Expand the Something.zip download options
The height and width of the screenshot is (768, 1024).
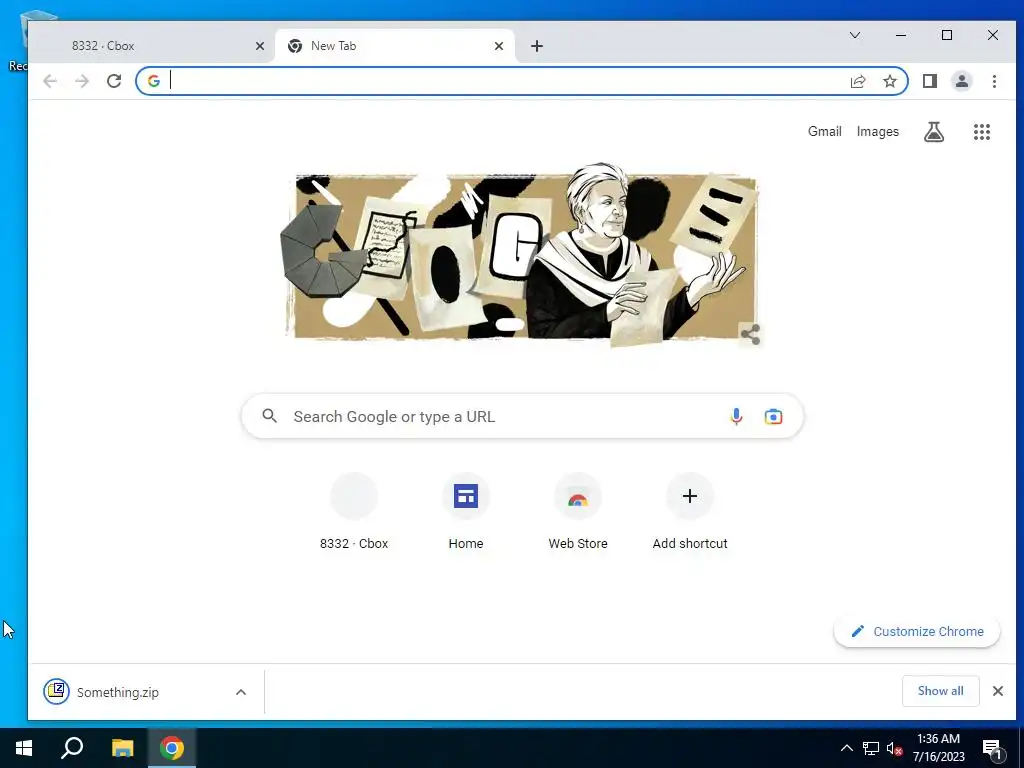[x=241, y=692]
